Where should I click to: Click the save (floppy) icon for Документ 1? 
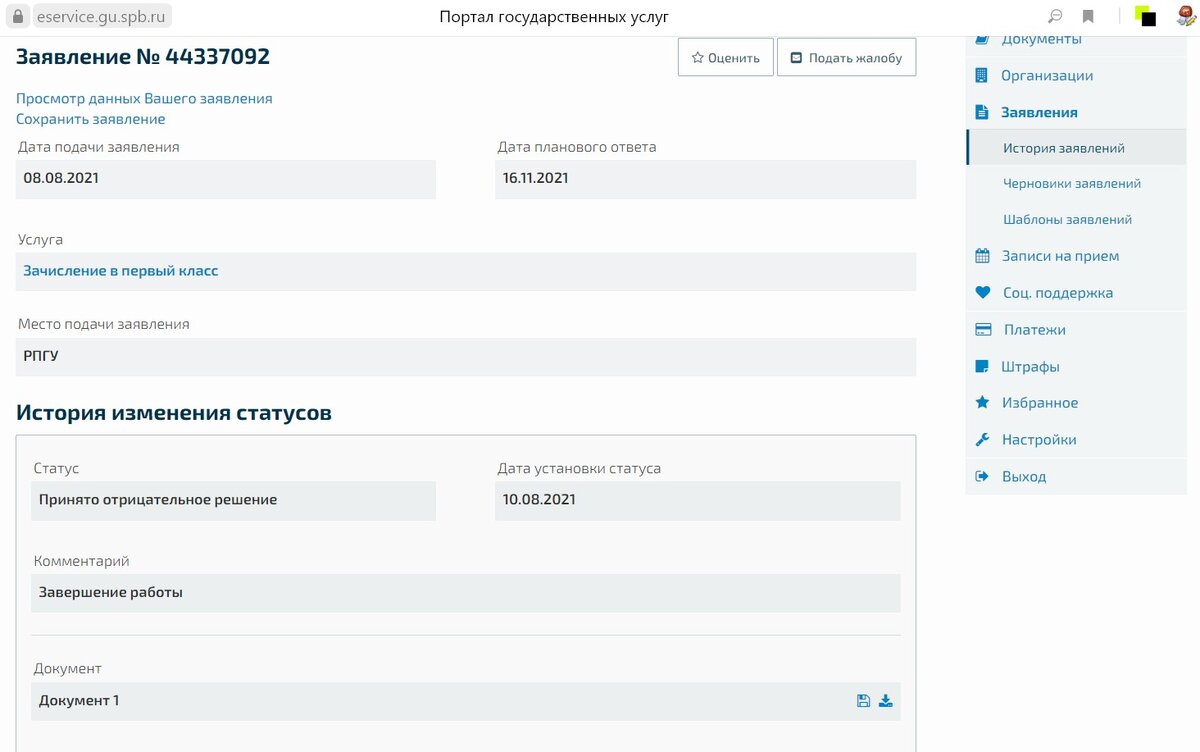864,701
